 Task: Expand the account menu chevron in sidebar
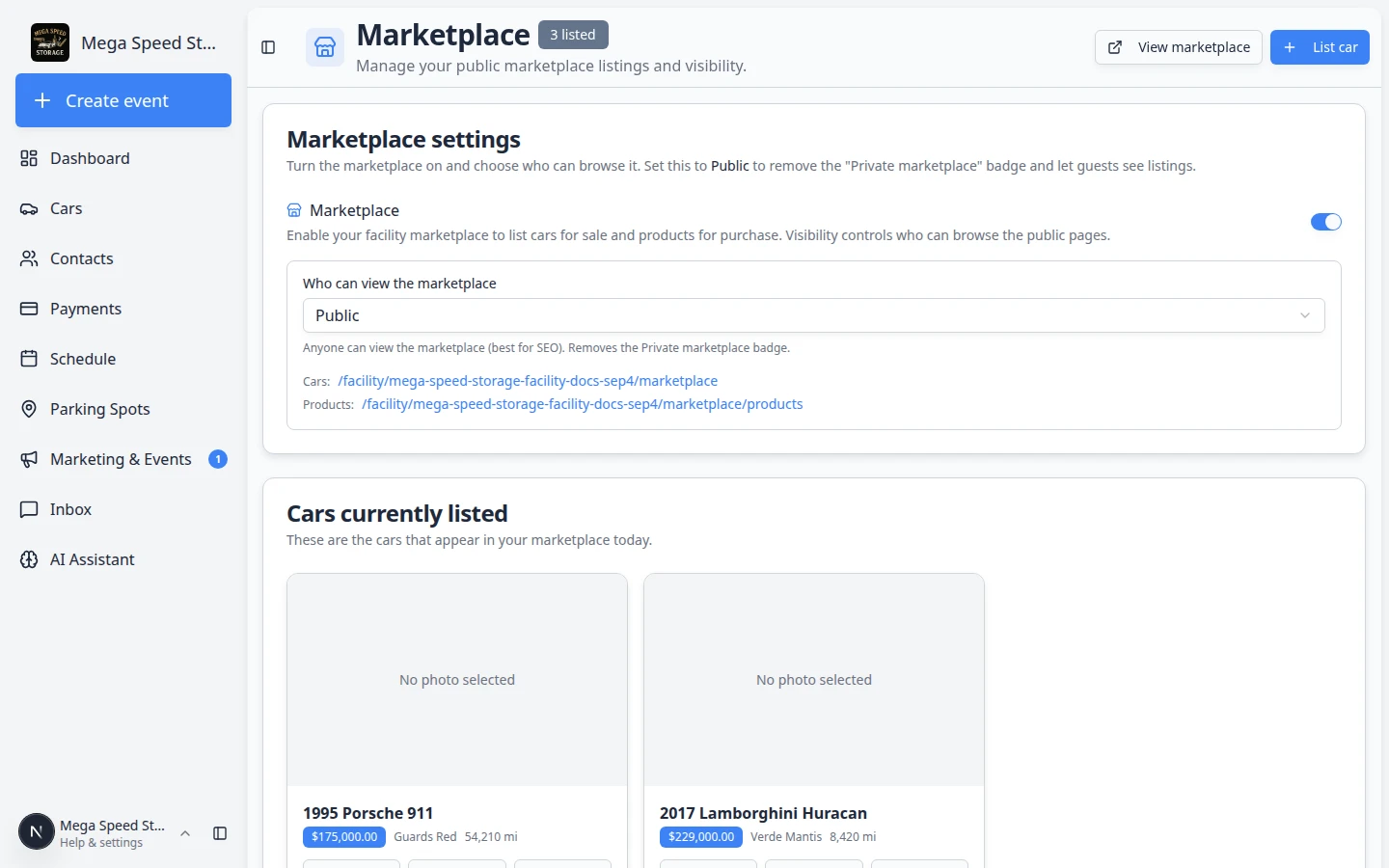185,833
